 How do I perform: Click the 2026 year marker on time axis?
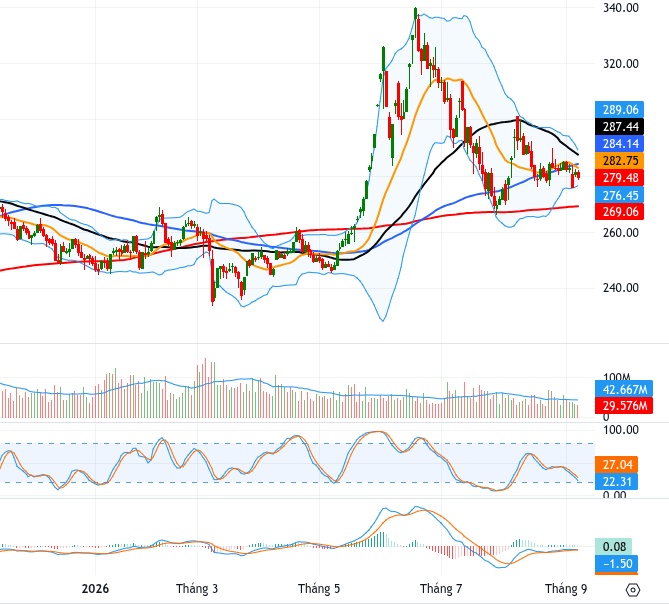[x=95, y=589]
